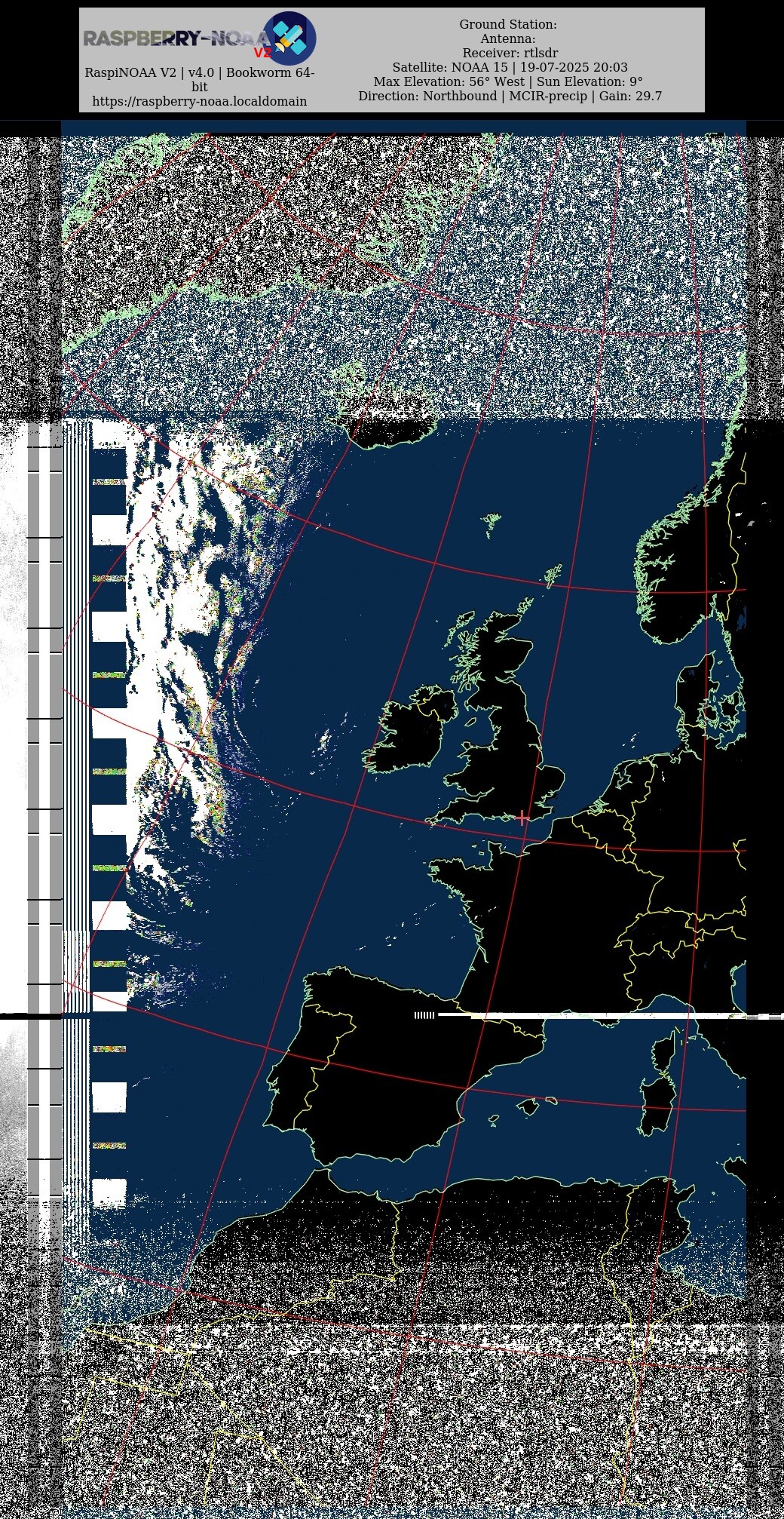Click the 'Direction: Northbound | MCIR-precip | Gain: 29.7' line
This screenshot has height=1519, width=784.
click(x=510, y=97)
